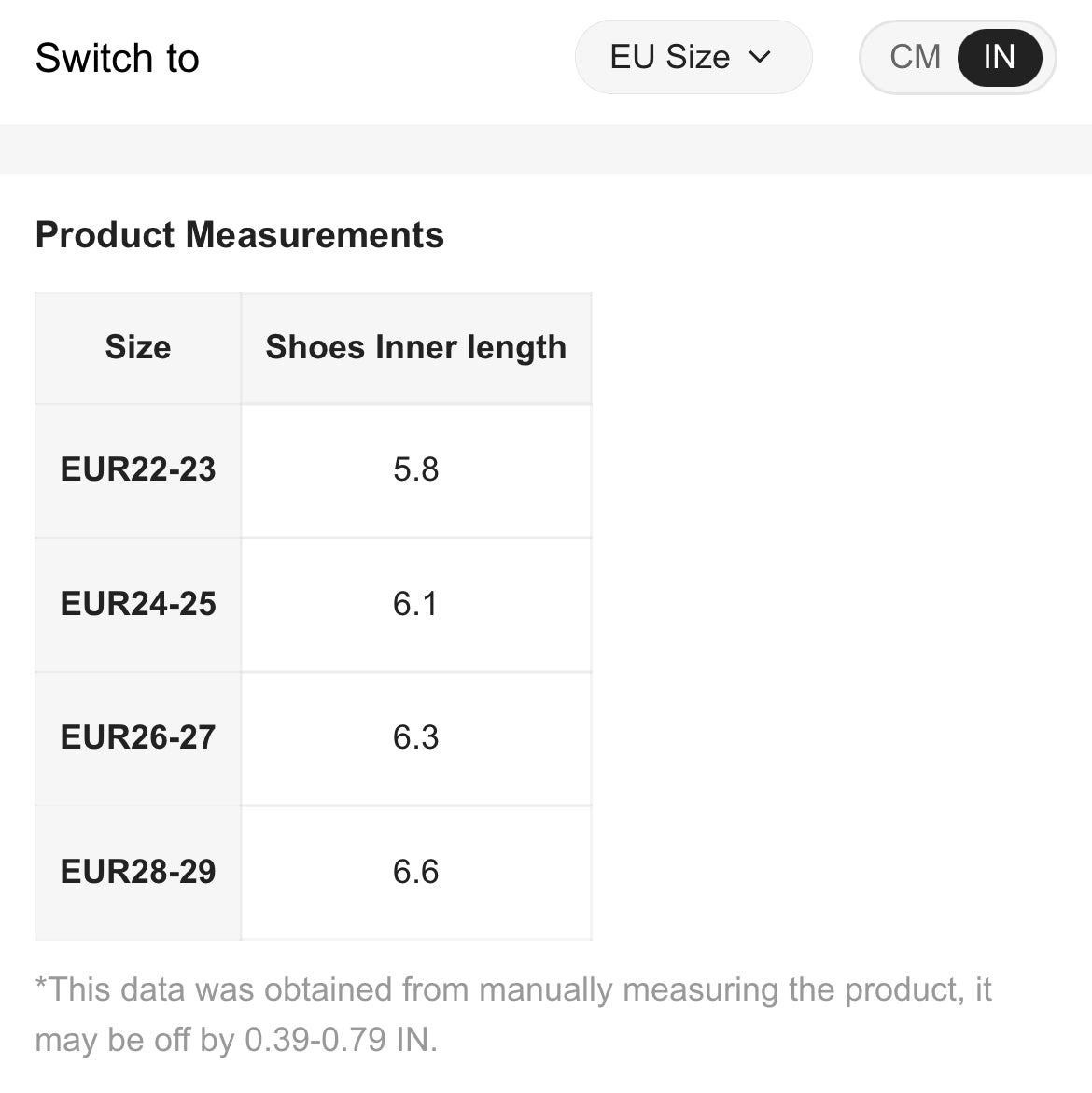Click the Product Measurements heading
This screenshot has height=1093, width=1092.
(239, 235)
